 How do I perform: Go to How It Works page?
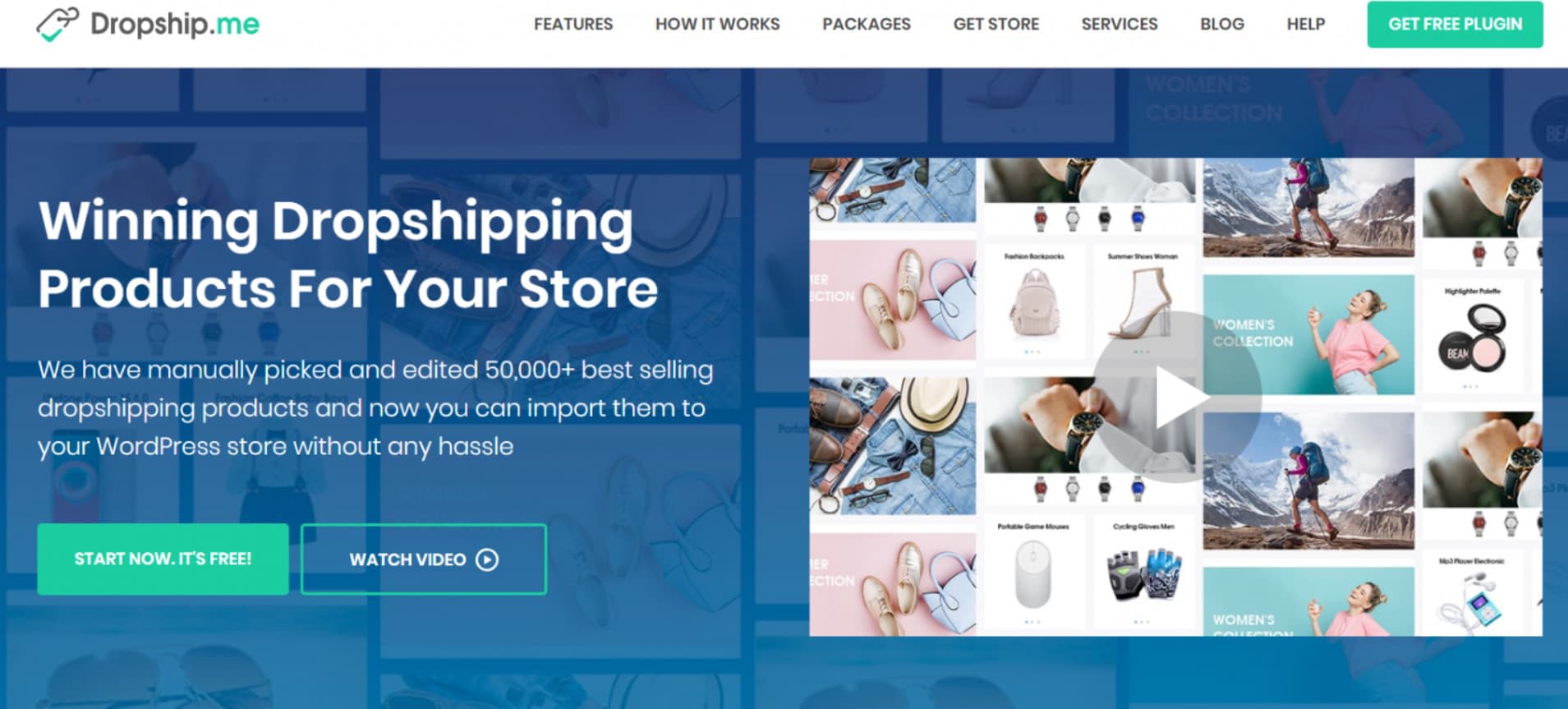coord(717,25)
